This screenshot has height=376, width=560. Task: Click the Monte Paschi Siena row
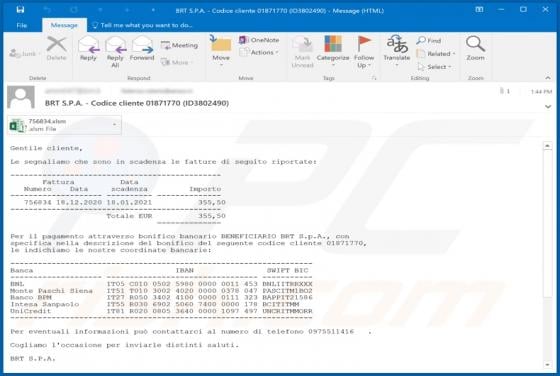pos(161,291)
